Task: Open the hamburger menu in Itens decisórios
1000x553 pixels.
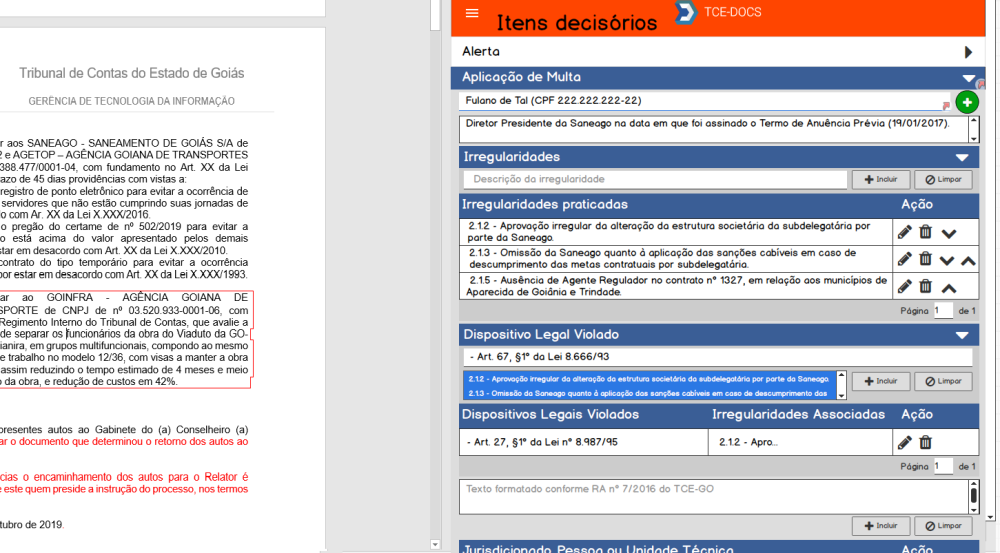Action: pos(472,13)
